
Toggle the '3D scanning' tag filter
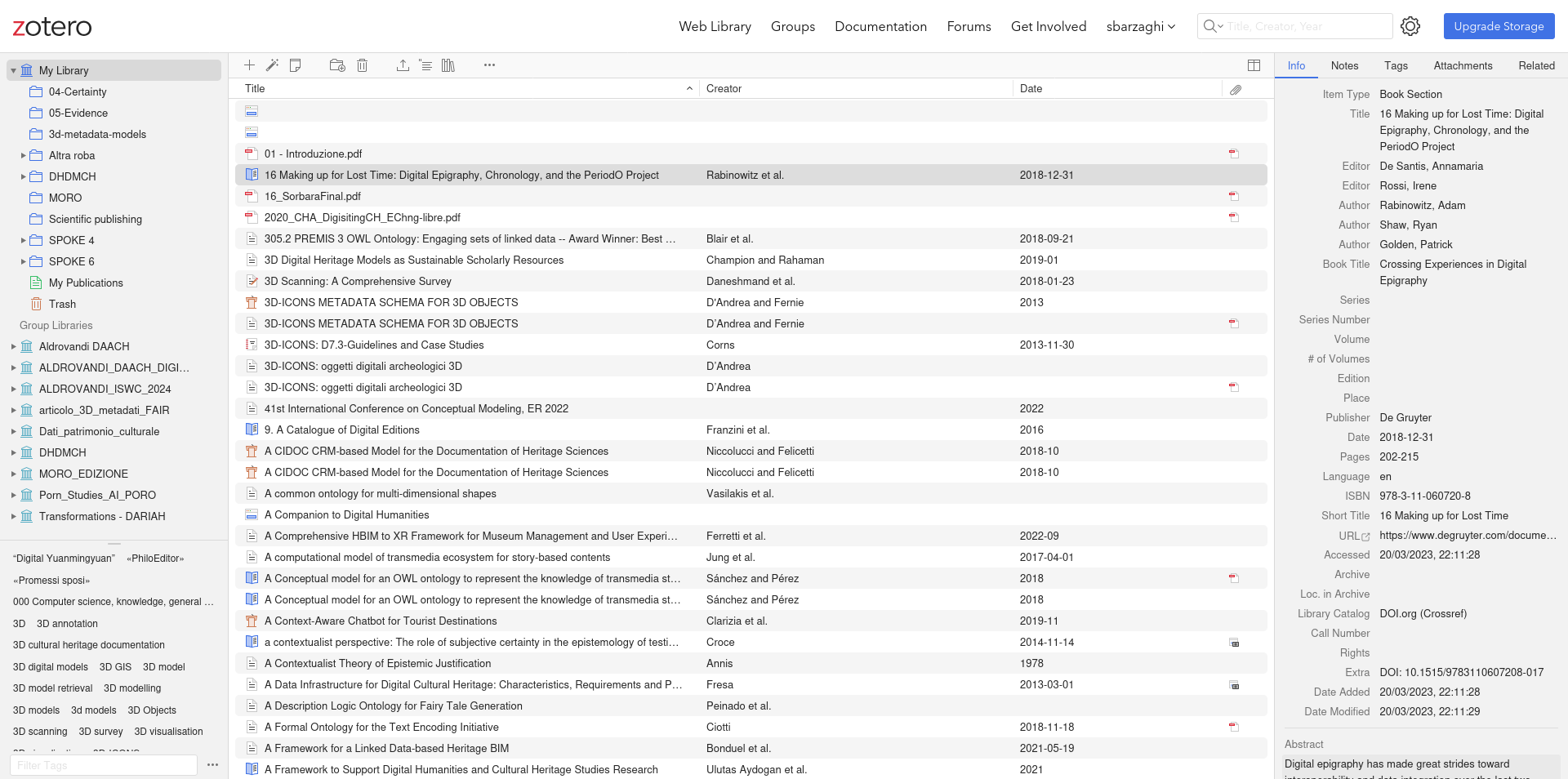tap(40, 732)
